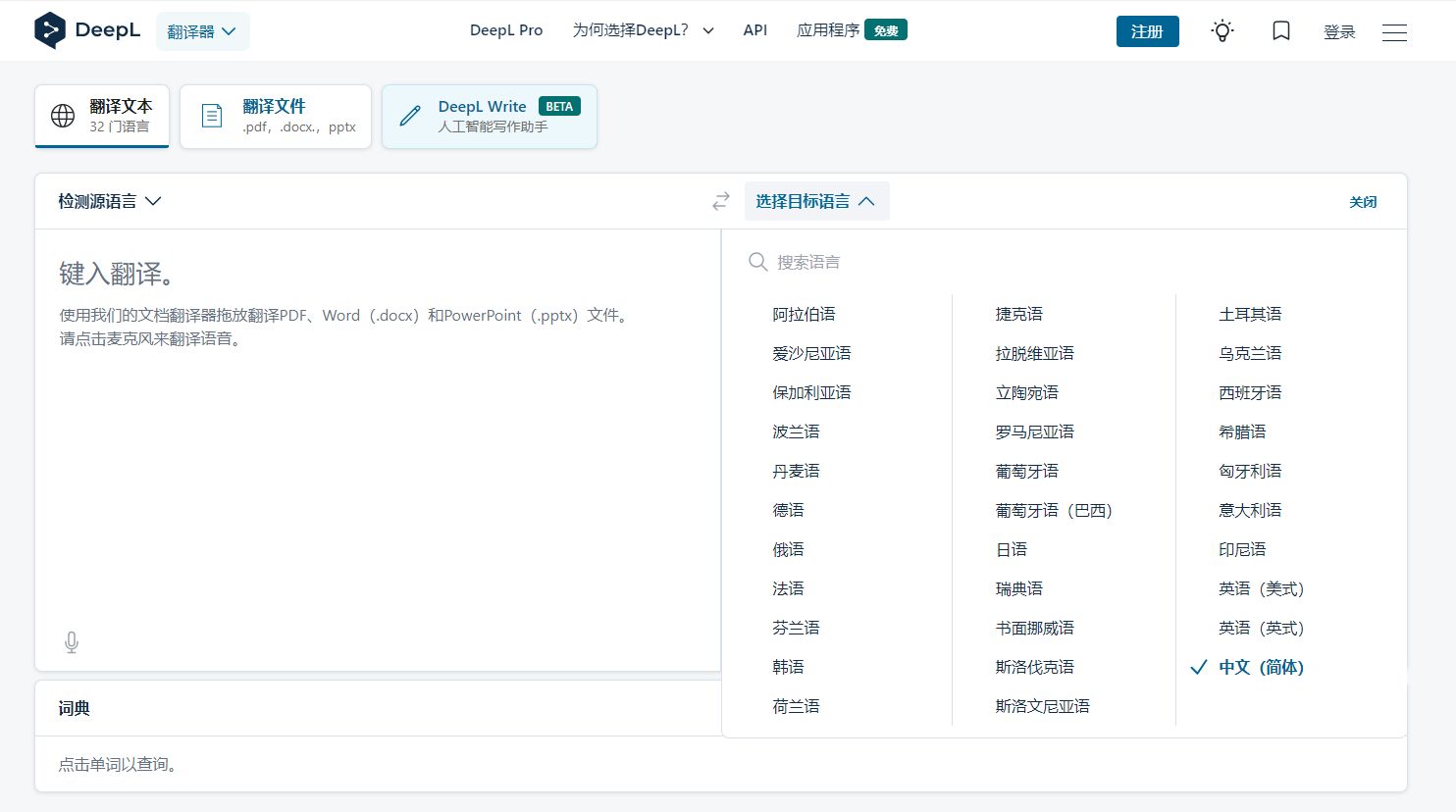Click the search magnifier icon
Image resolution: width=1456 pixels, height=812 pixels.
[x=757, y=262]
